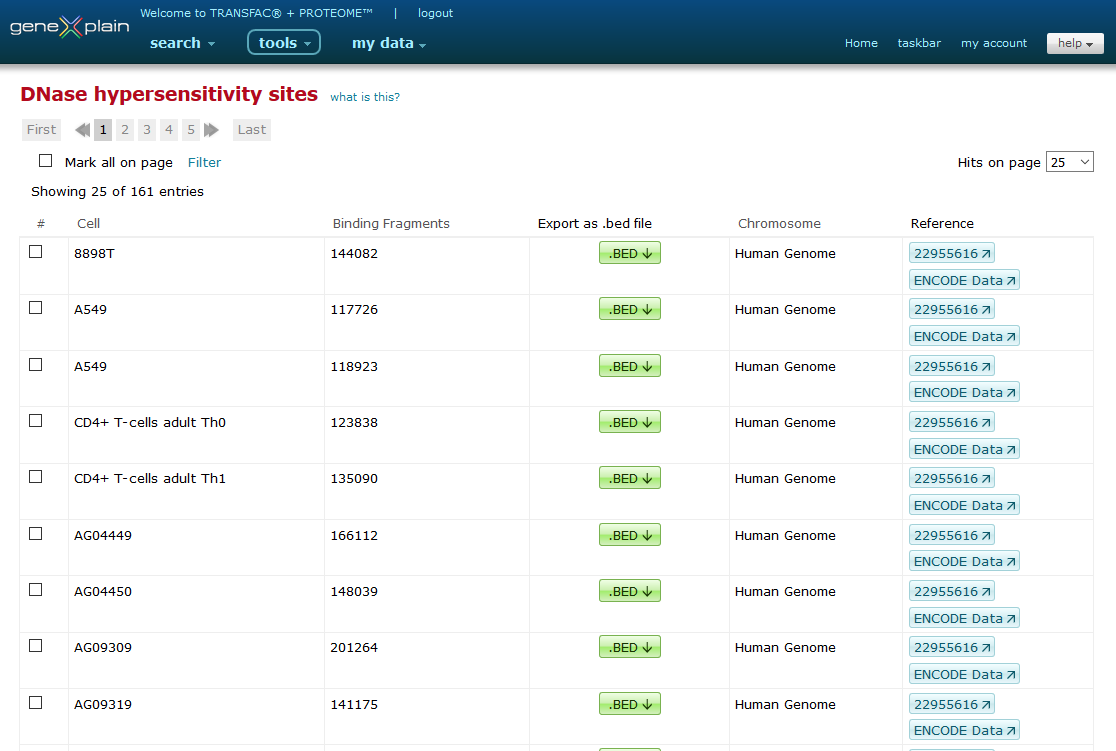This screenshot has width=1116, height=751.
Task: Click the Binding Fragments column header
Action: click(391, 224)
